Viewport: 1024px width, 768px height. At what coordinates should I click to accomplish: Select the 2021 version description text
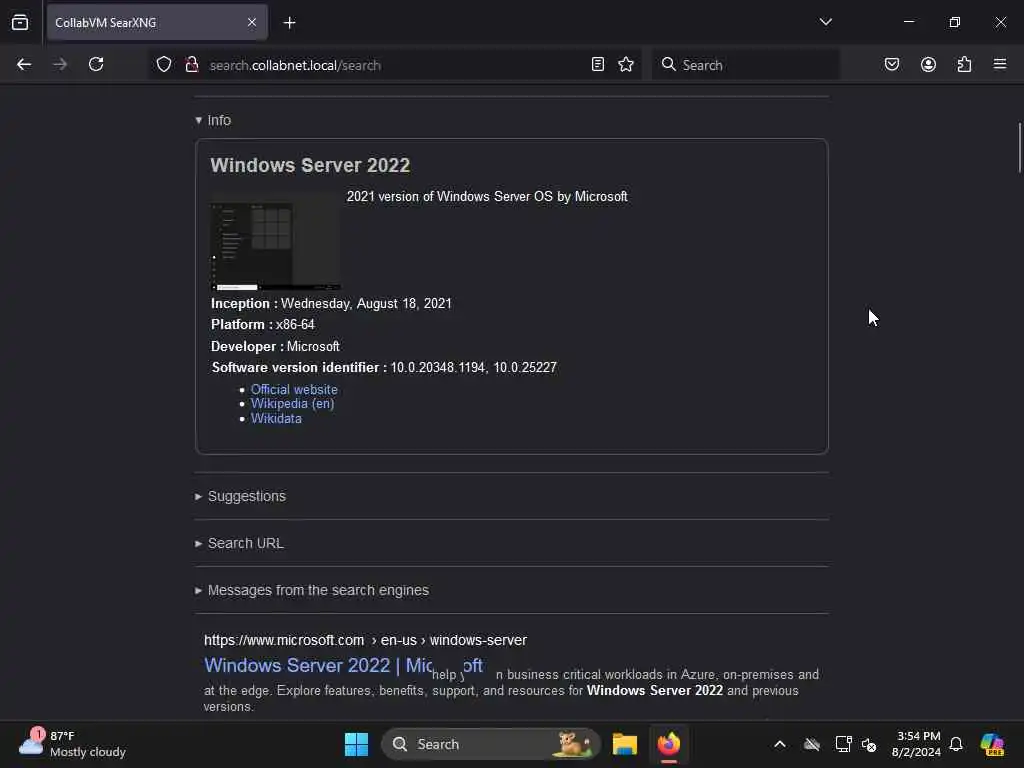[x=487, y=197]
